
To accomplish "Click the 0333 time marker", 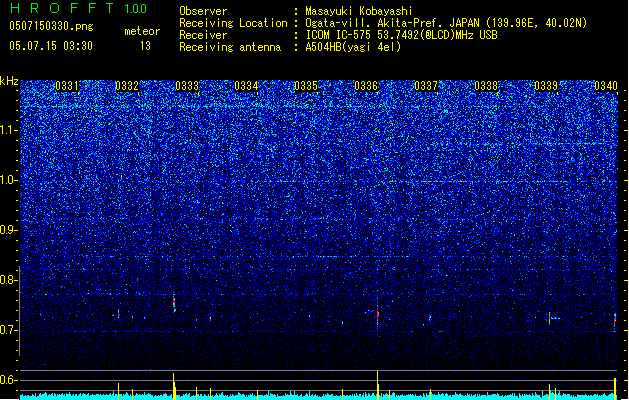I will [x=187, y=86].
